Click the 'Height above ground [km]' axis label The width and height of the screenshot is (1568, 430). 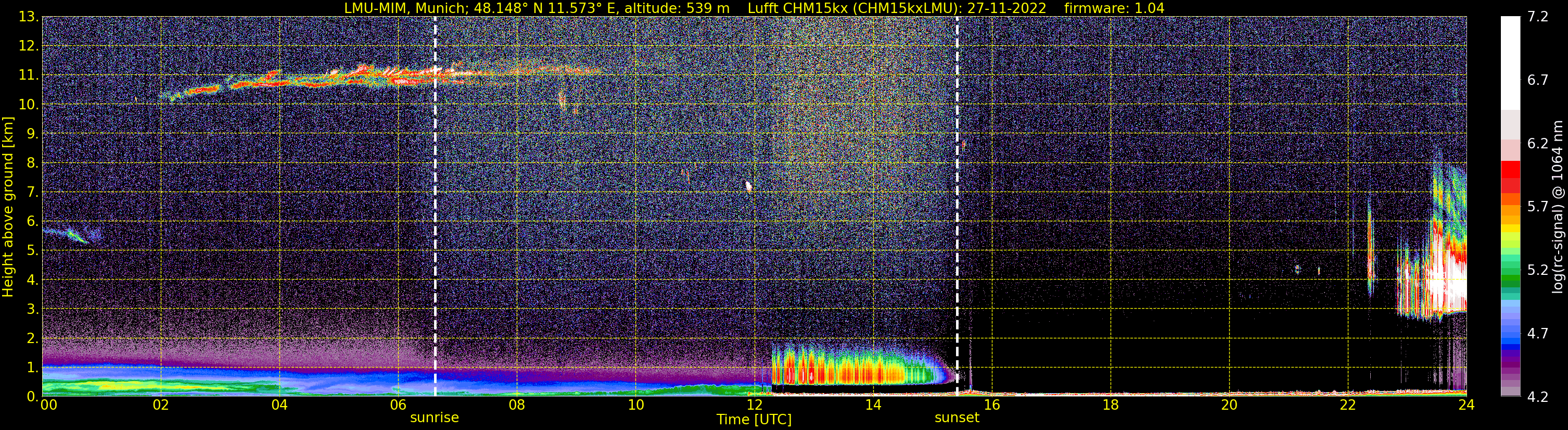click(8, 207)
